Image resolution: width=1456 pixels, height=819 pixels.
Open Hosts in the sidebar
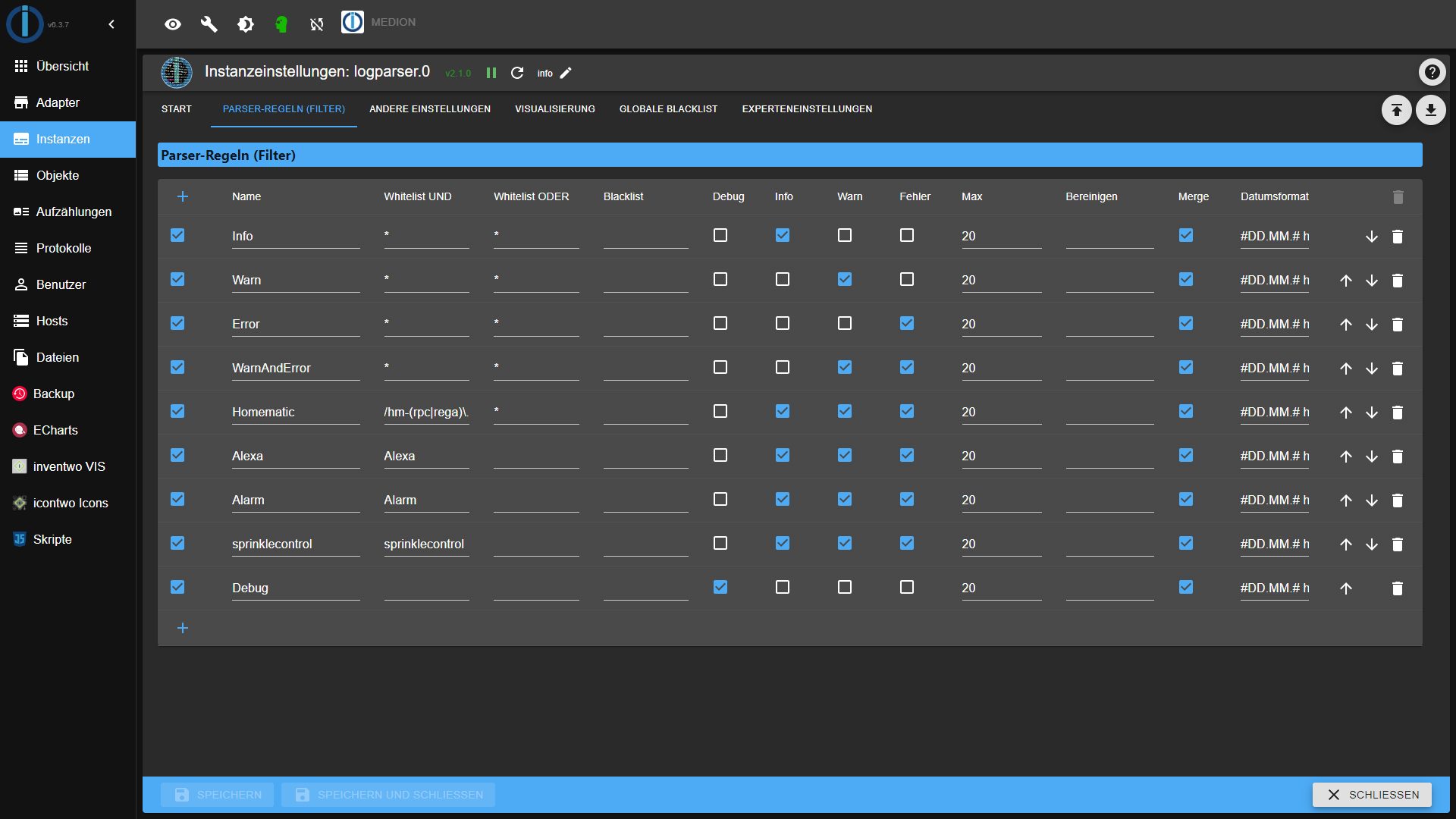click(x=67, y=322)
